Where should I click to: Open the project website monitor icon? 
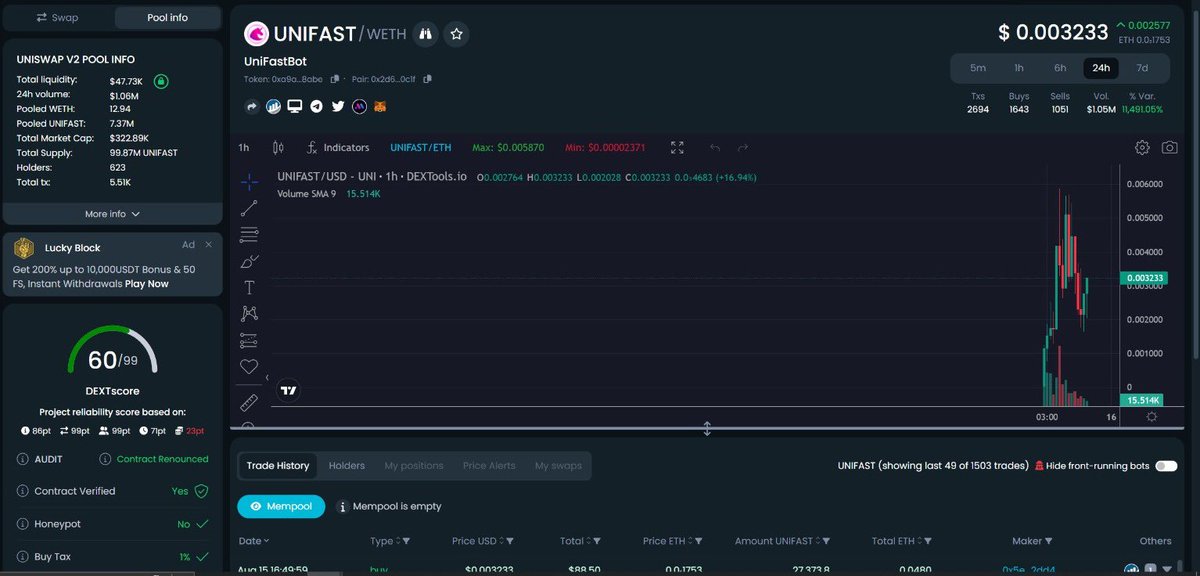pyautogui.click(x=294, y=106)
